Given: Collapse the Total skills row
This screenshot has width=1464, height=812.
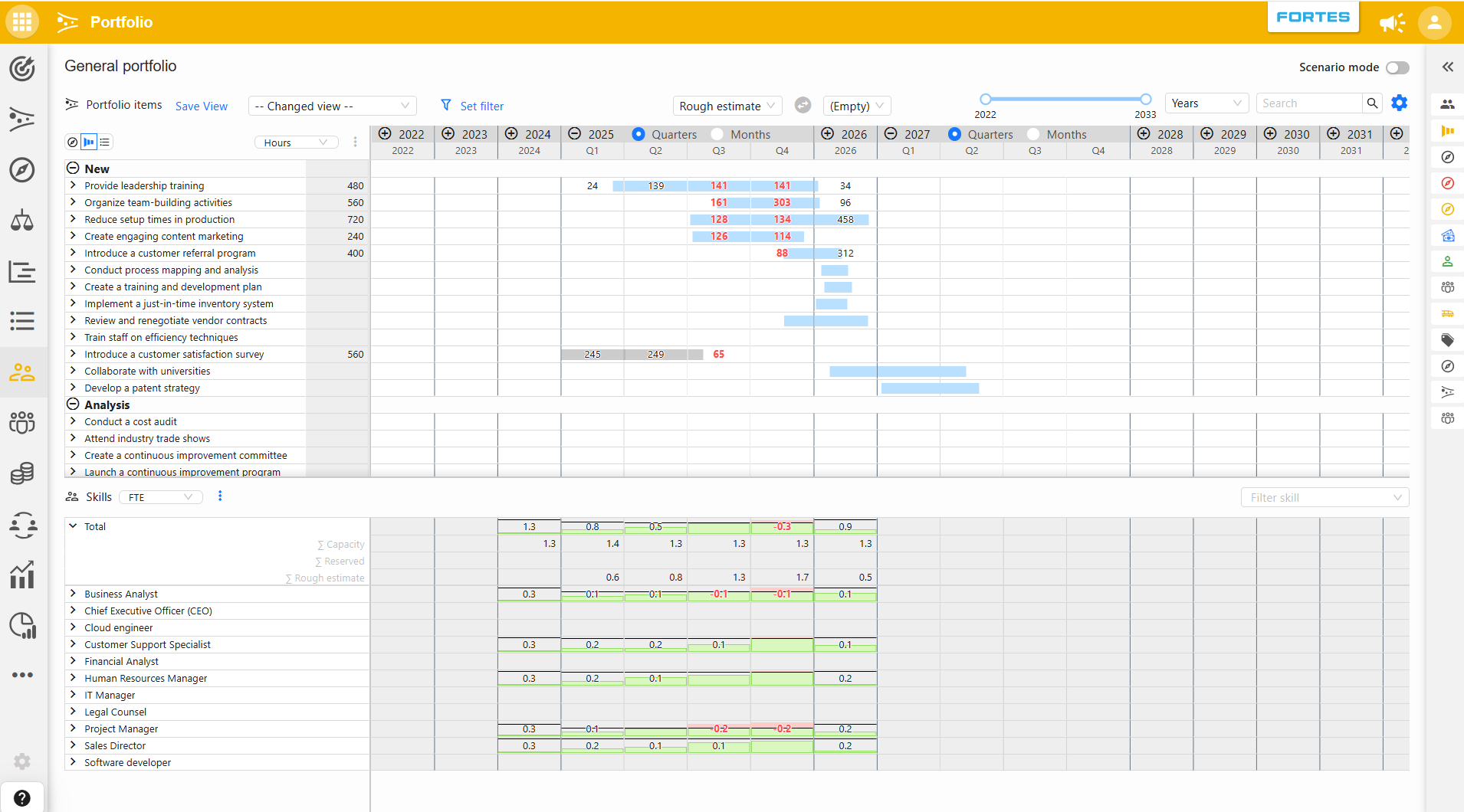Looking at the screenshot, I should [73, 526].
